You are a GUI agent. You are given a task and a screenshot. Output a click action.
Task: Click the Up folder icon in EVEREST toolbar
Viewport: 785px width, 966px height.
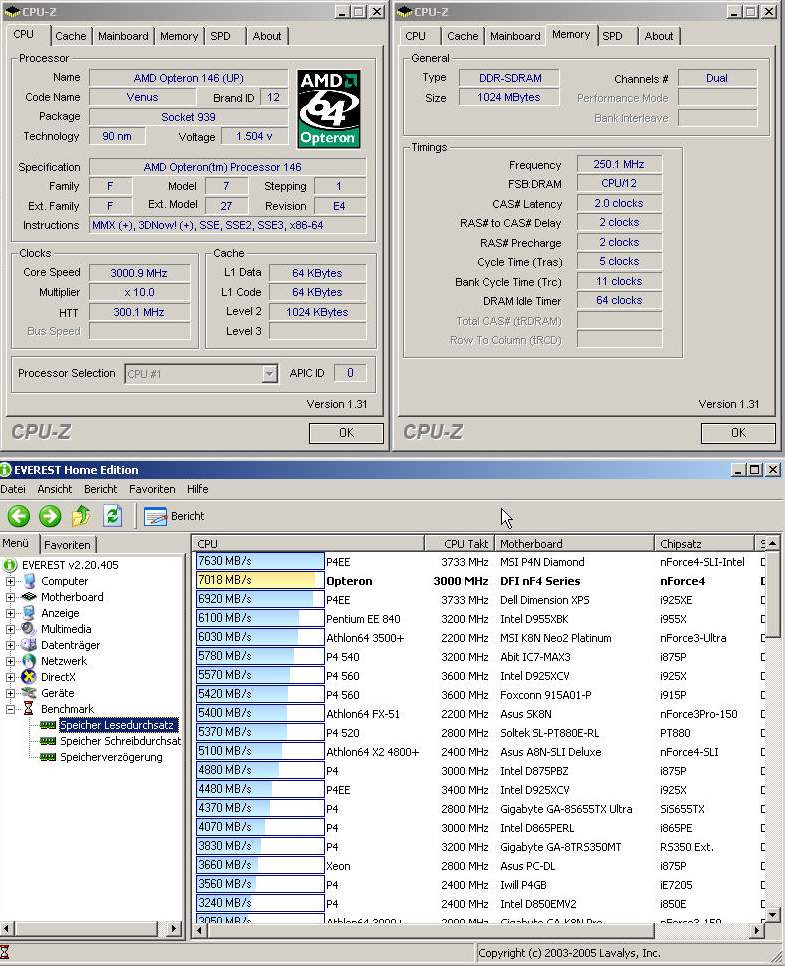81,516
